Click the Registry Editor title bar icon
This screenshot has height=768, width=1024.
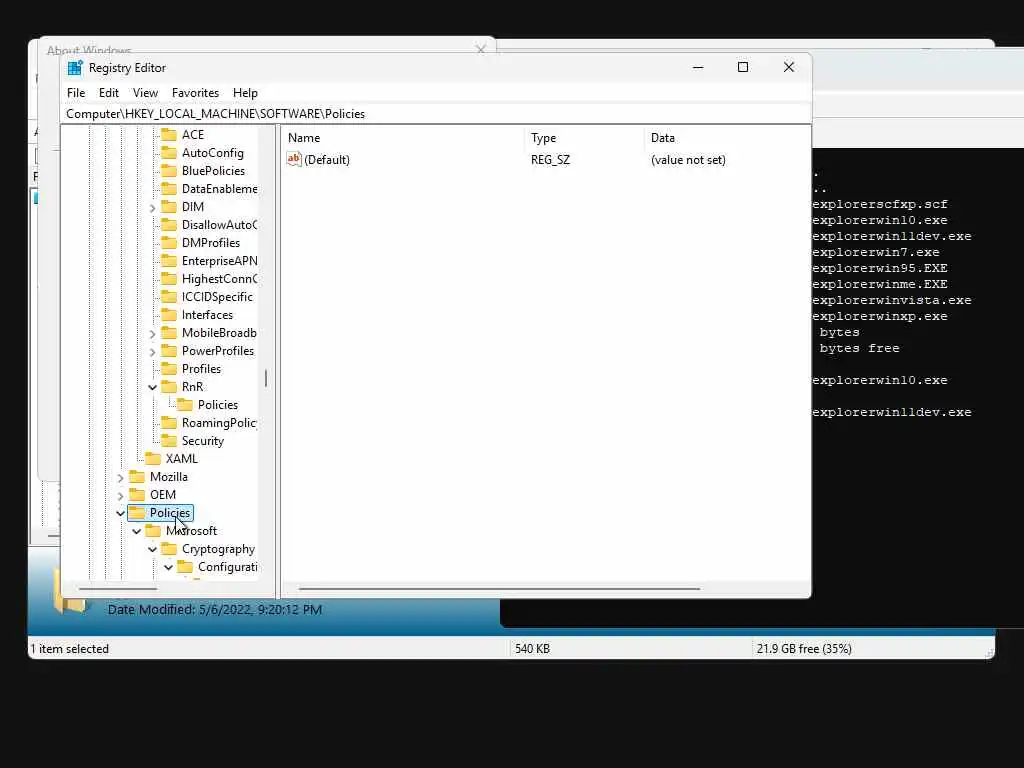coord(75,68)
